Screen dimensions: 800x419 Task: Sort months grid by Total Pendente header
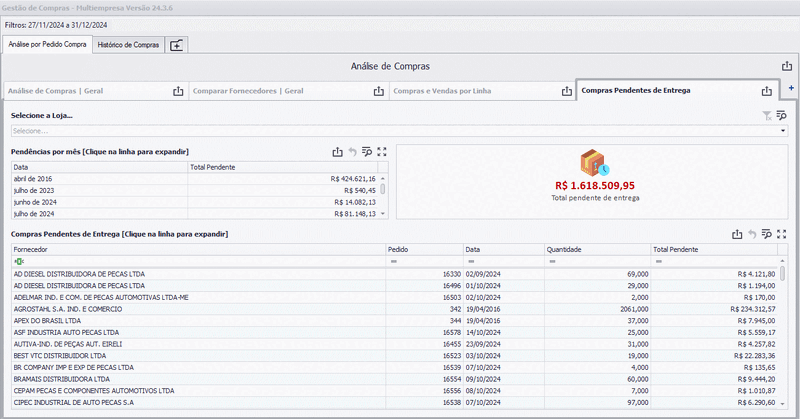pos(283,167)
